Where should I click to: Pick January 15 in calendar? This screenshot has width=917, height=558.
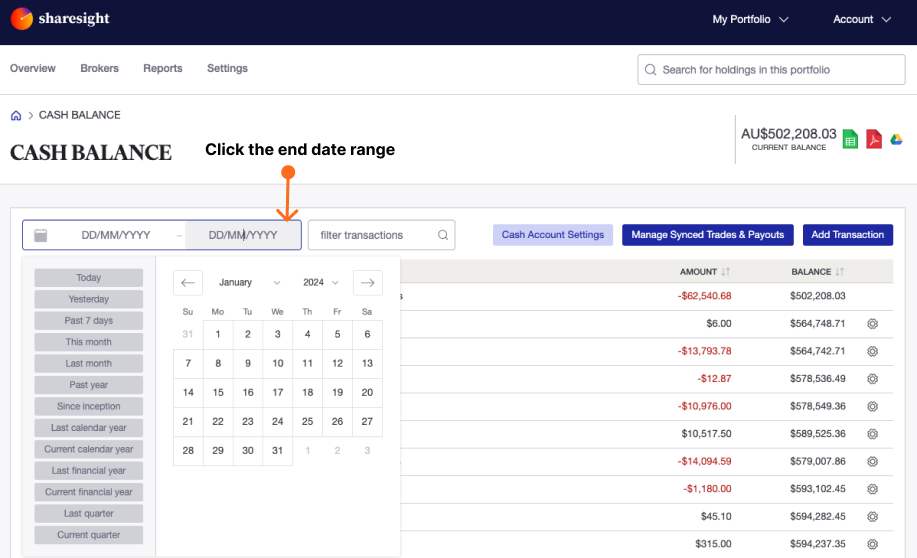pos(218,392)
